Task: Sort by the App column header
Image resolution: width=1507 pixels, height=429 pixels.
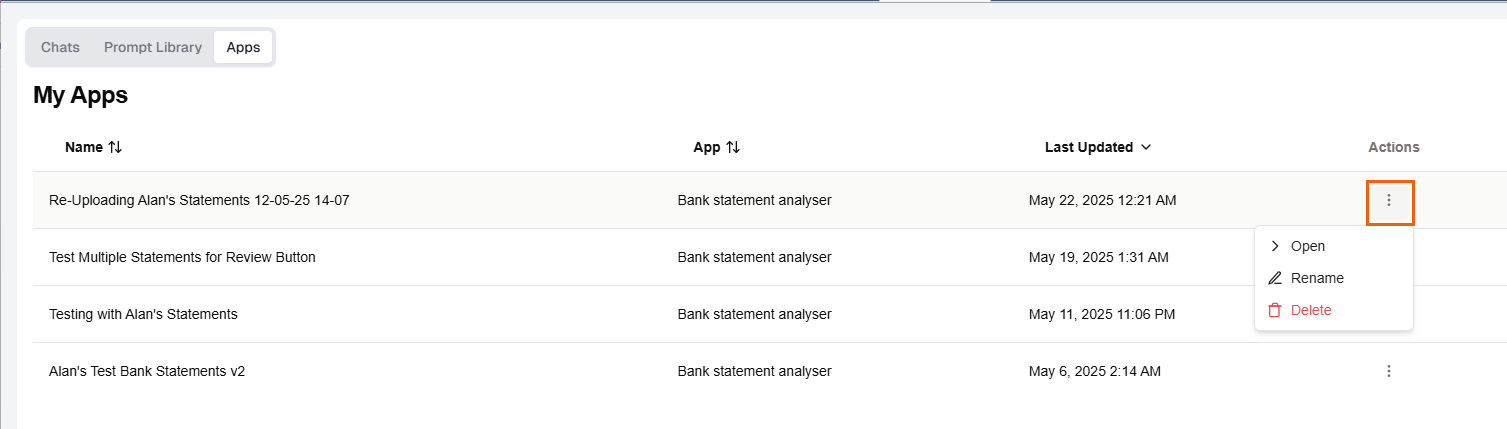Action: pyautogui.click(x=707, y=147)
